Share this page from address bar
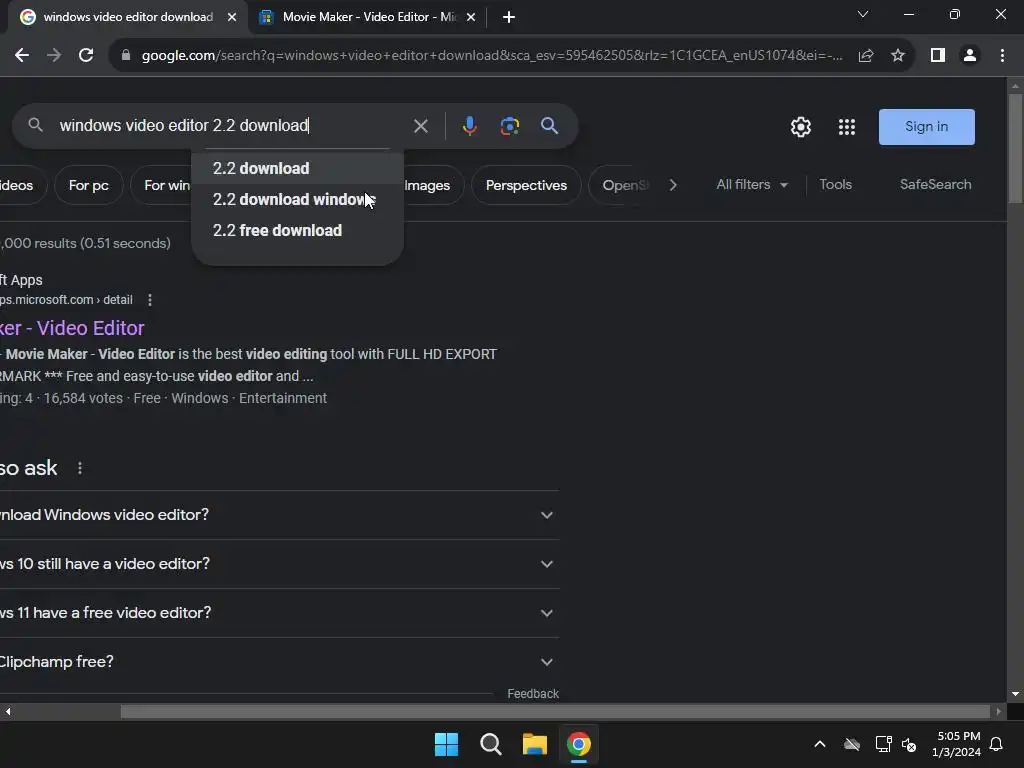Screen dimensions: 1024x768 click(866, 56)
